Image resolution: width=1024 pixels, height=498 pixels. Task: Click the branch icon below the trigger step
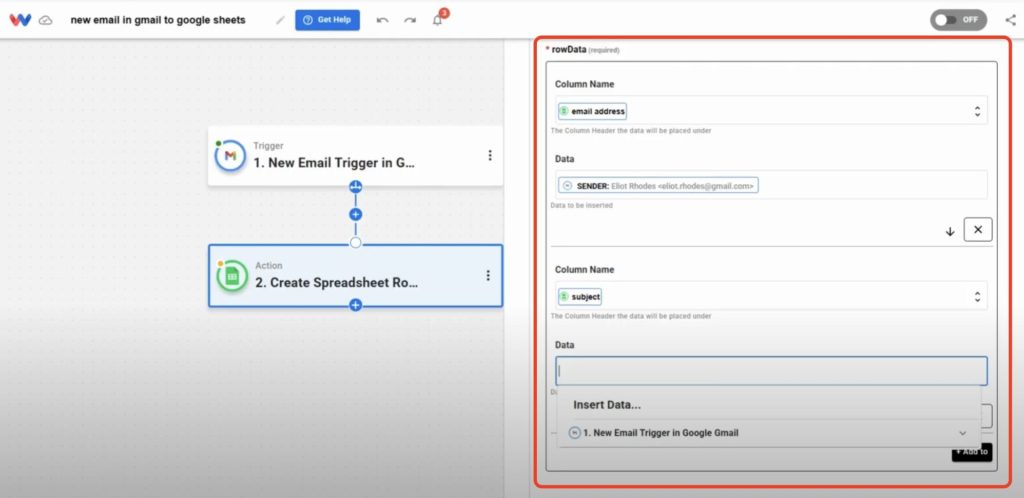(x=355, y=187)
